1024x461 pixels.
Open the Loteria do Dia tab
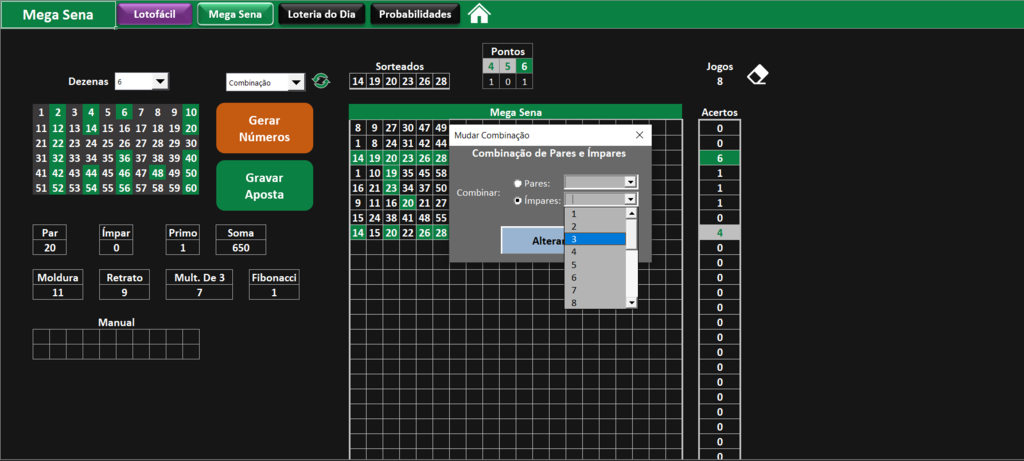(x=322, y=14)
